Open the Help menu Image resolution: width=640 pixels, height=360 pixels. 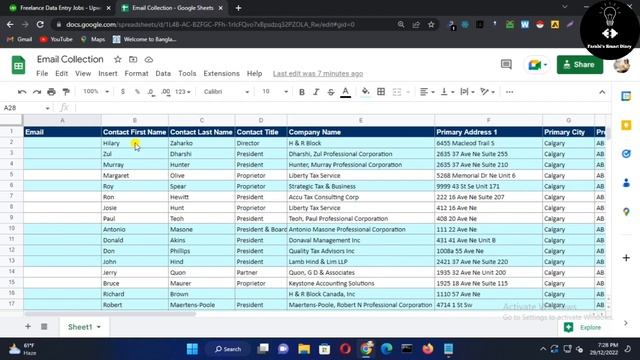click(254, 73)
